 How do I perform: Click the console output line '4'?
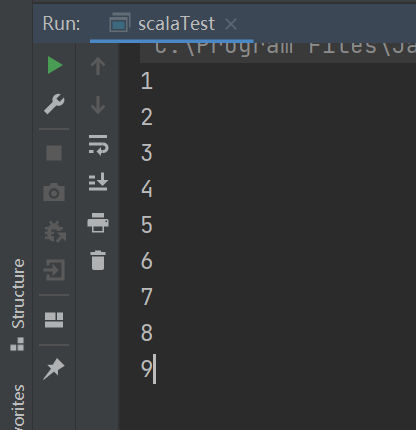pos(147,189)
